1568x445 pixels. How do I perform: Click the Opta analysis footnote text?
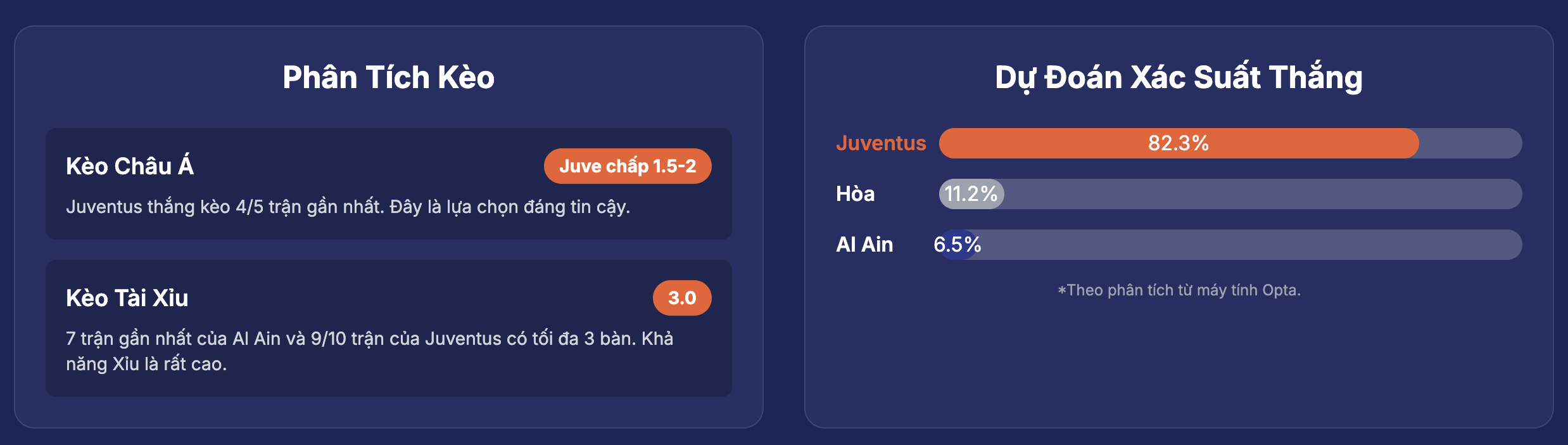coord(1179,290)
